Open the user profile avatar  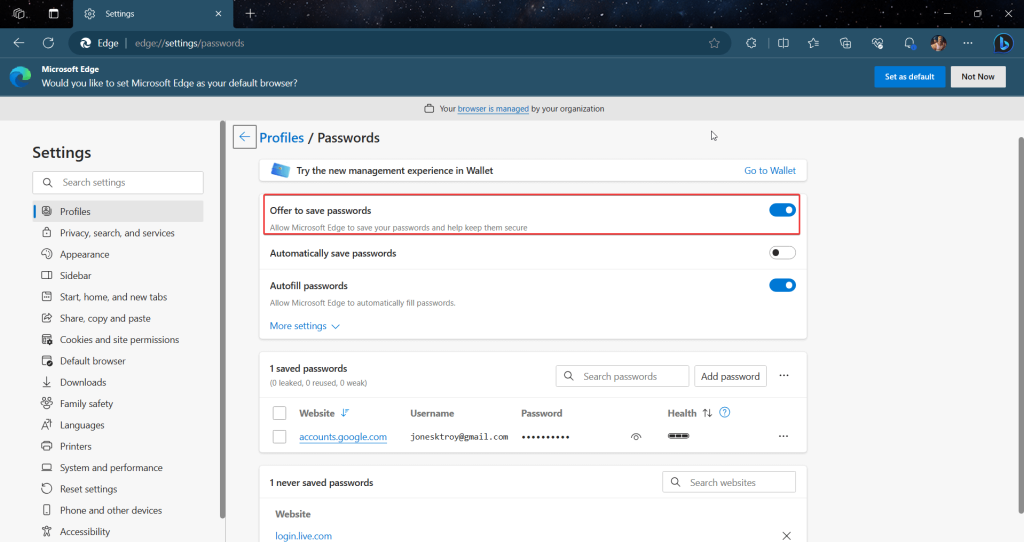click(938, 43)
